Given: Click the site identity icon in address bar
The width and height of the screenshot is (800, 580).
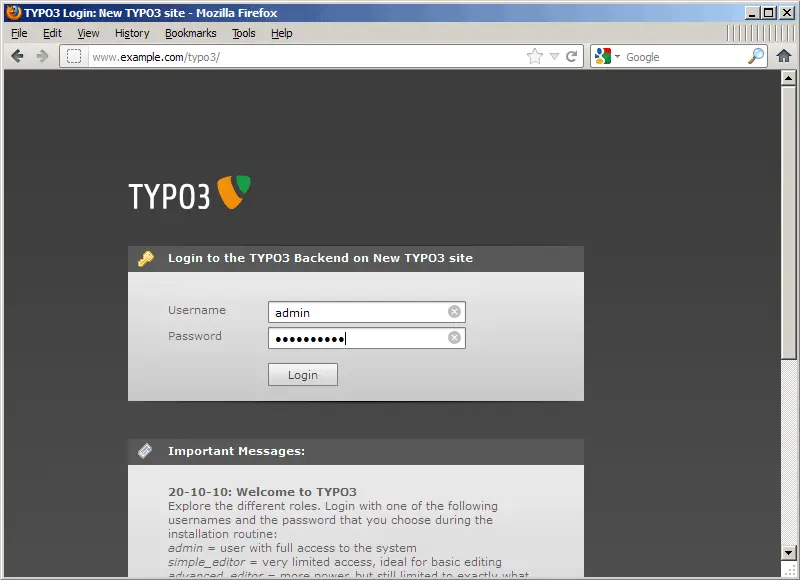Looking at the screenshot, I should [74, 57].
